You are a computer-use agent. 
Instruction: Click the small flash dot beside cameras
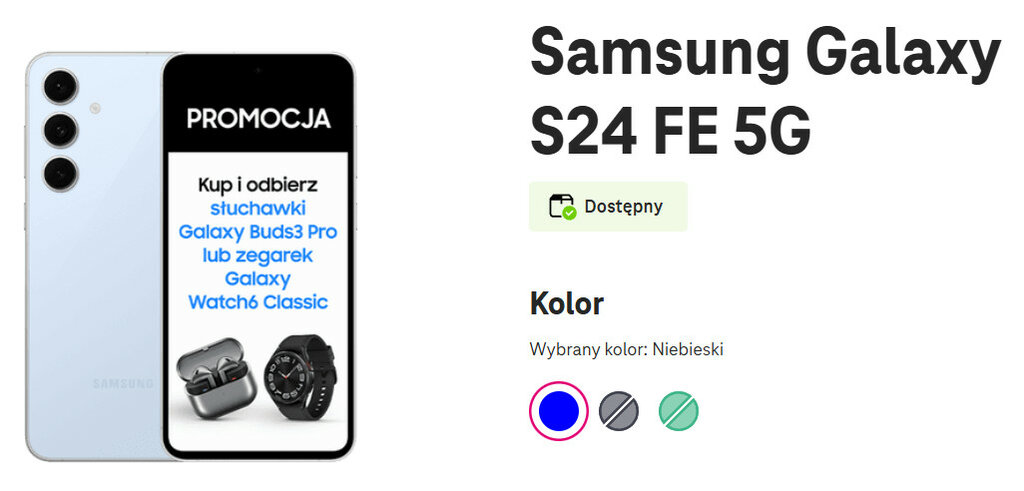93,108
